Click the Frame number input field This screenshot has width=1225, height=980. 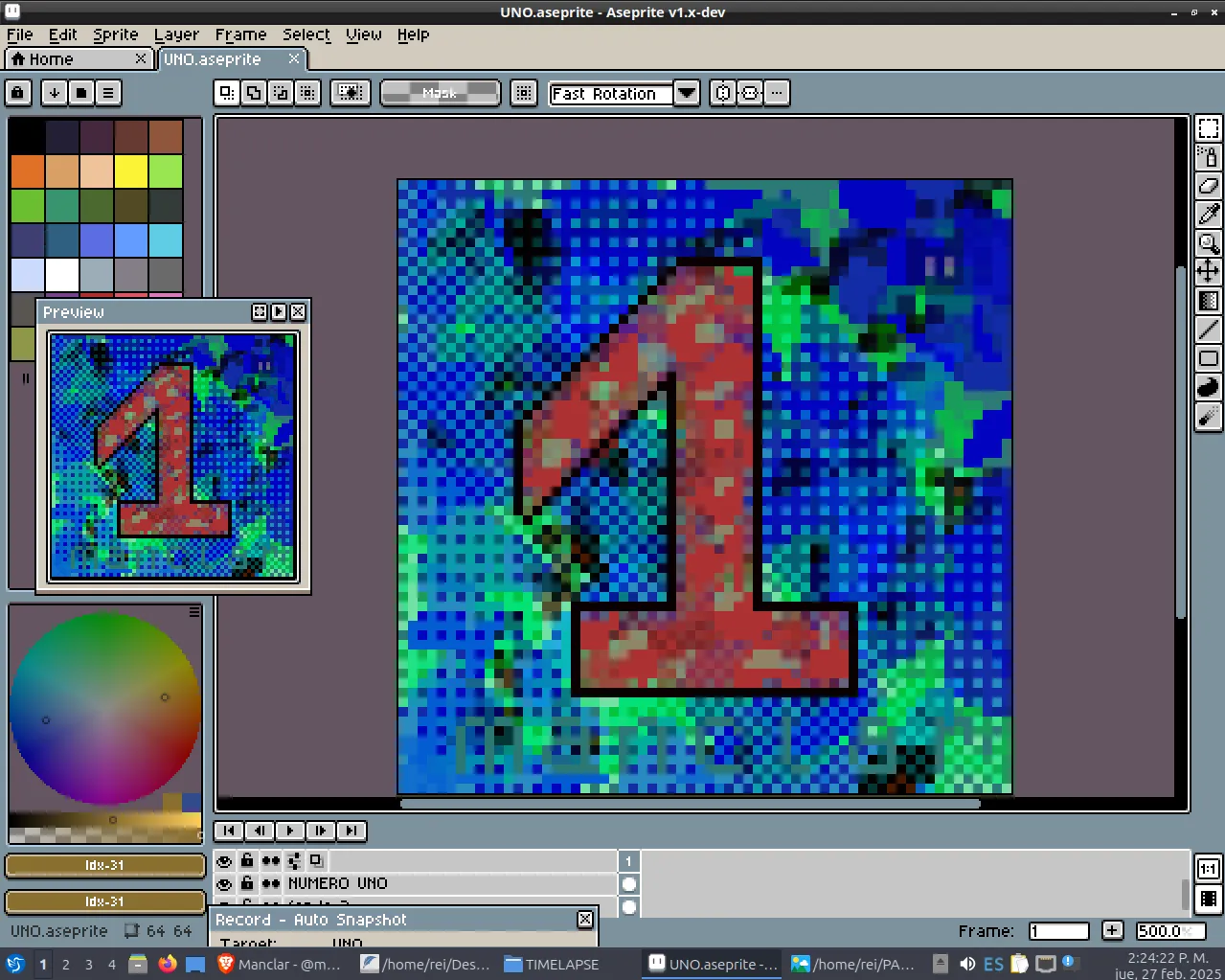click(x=1059, y=931)
